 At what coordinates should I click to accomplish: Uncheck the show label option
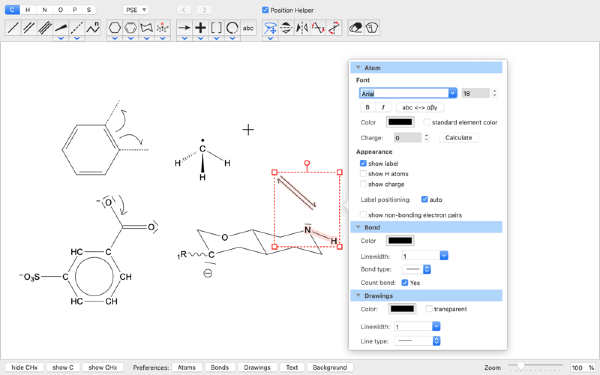tap(363, 163)
